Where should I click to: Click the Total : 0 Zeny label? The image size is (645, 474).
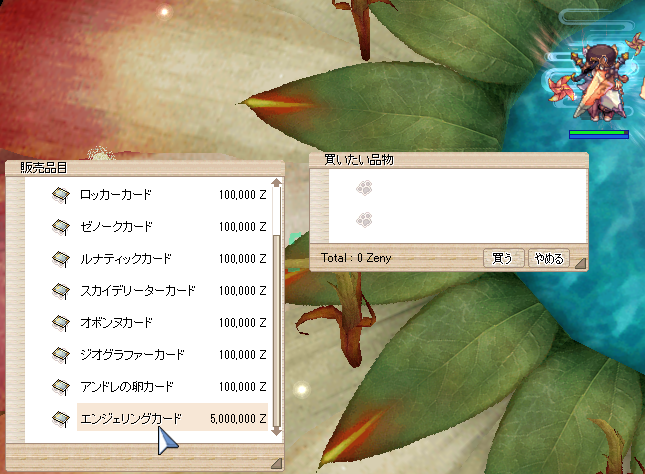[356, 258]
